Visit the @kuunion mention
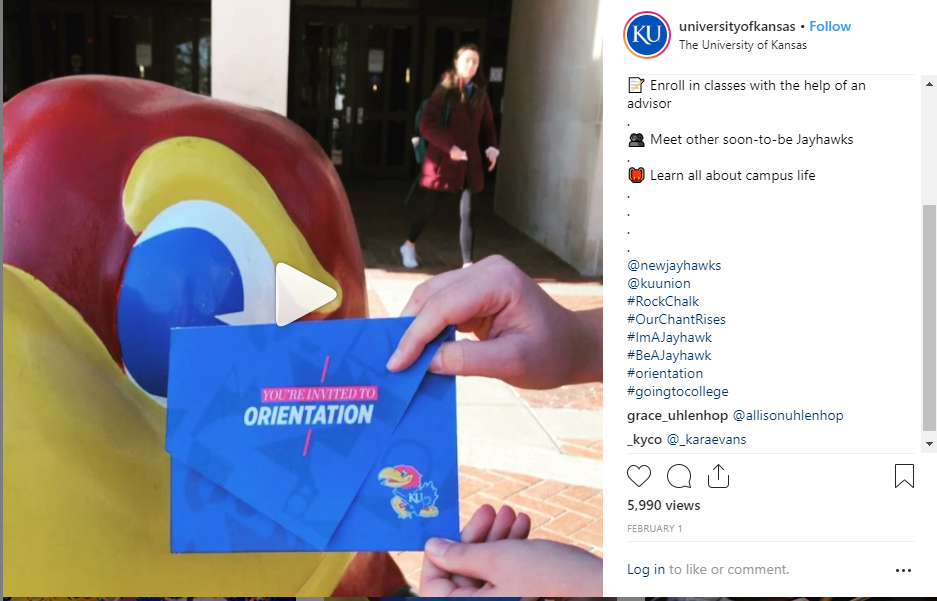937x601 pixels. click(659, 283)
